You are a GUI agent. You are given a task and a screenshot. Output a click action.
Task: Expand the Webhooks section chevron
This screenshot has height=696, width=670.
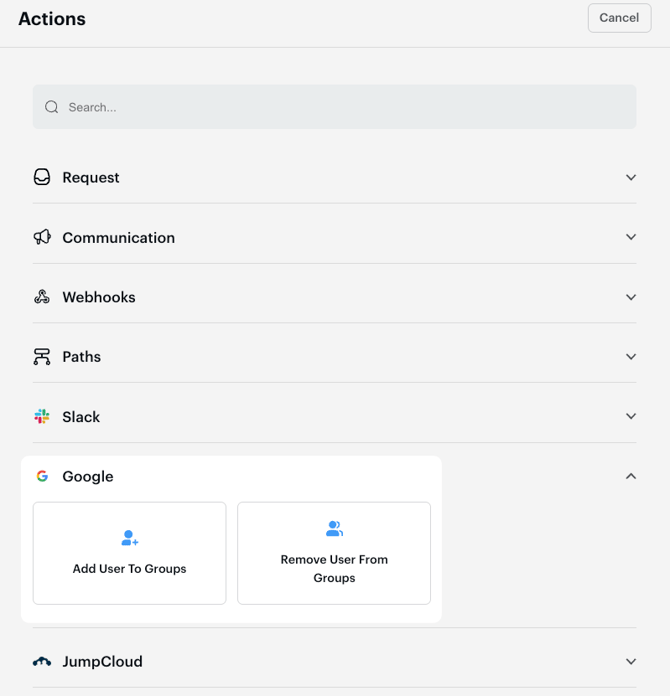click(631, 297)
